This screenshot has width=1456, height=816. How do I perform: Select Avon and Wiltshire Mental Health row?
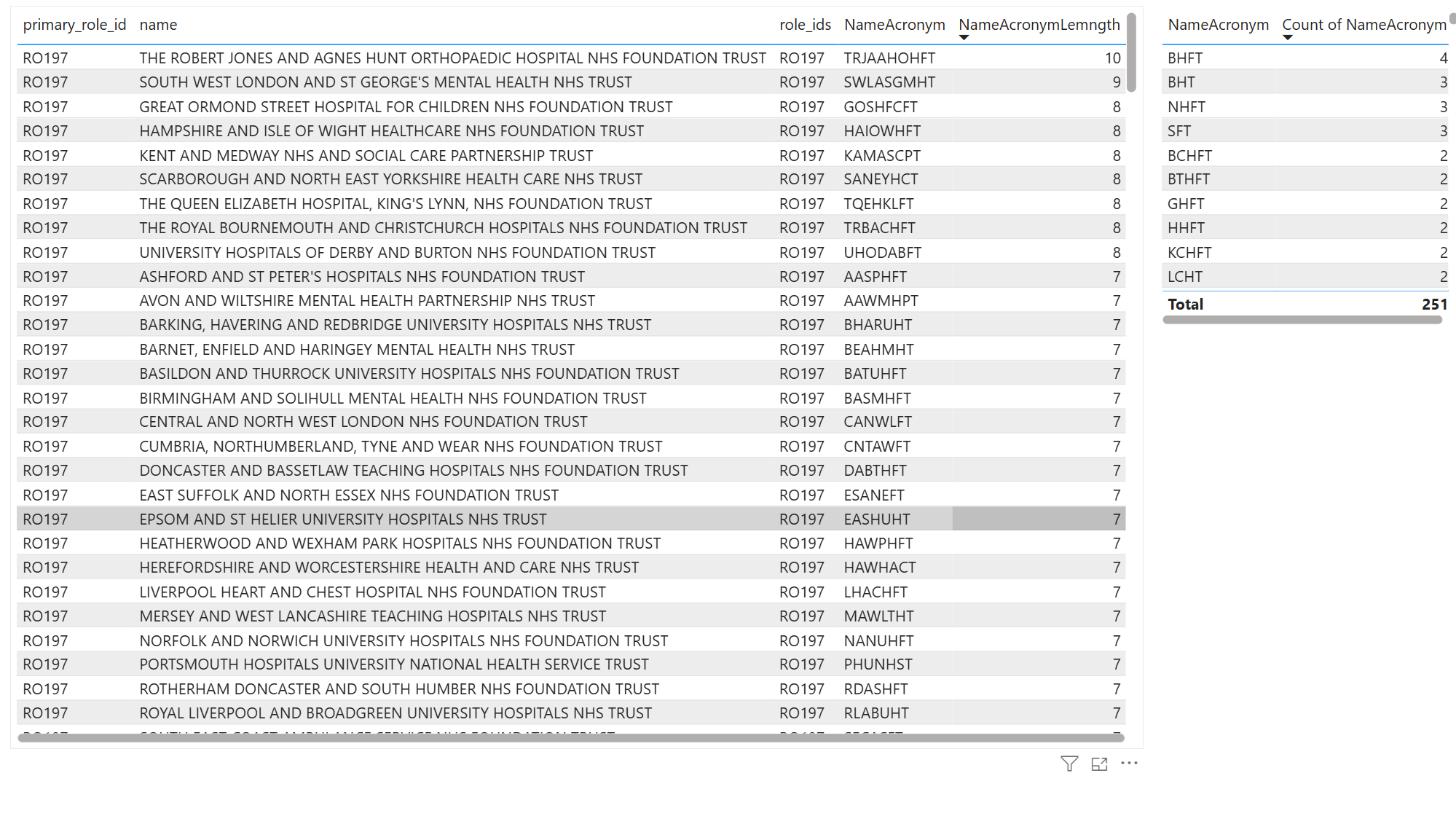571,301
